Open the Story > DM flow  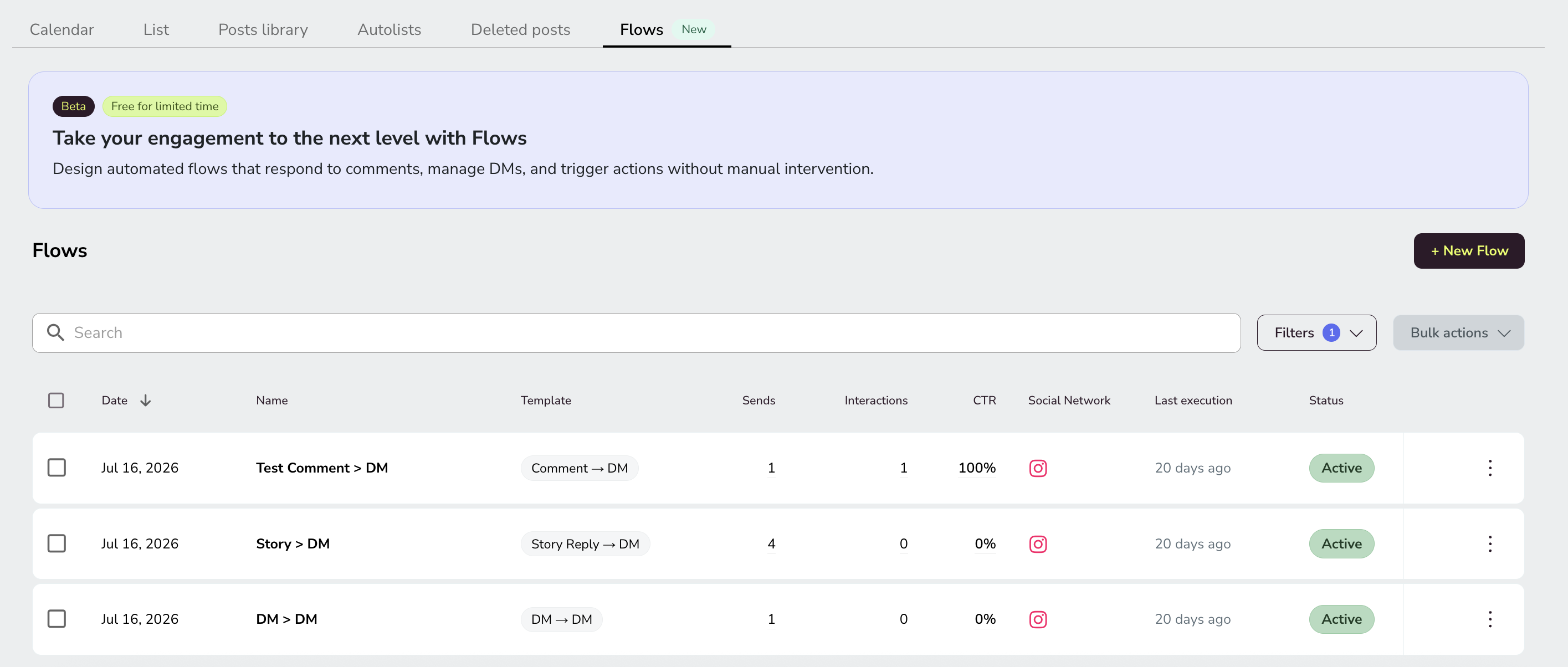point(293,543)
